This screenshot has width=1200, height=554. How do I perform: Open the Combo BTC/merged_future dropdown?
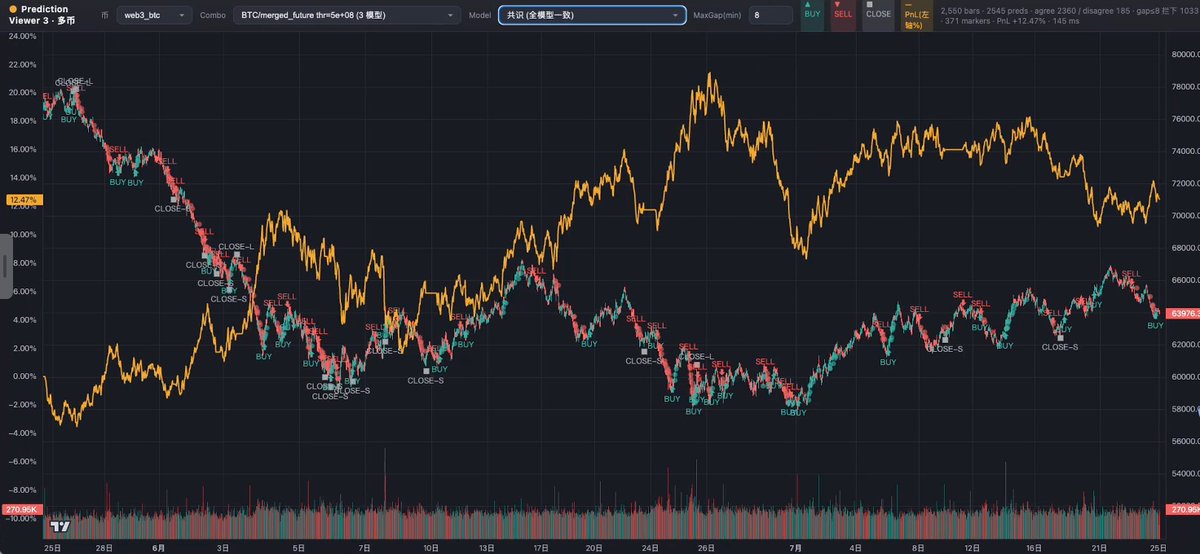pos(347,15)
